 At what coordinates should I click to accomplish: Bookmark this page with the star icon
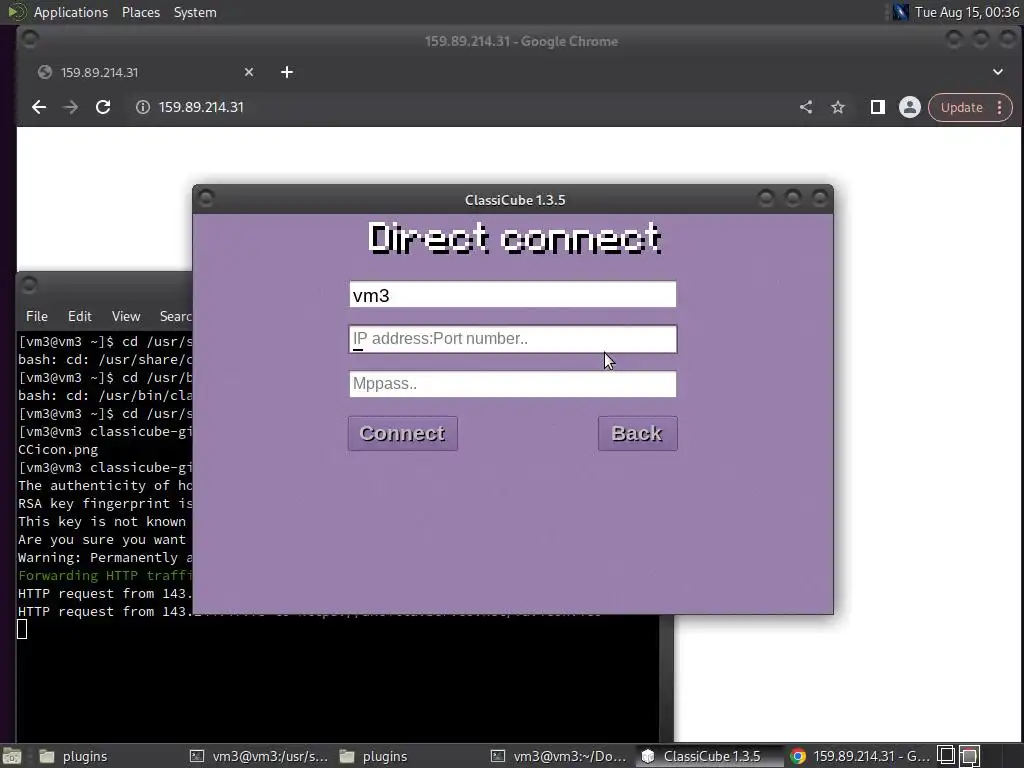coord(838,107)
